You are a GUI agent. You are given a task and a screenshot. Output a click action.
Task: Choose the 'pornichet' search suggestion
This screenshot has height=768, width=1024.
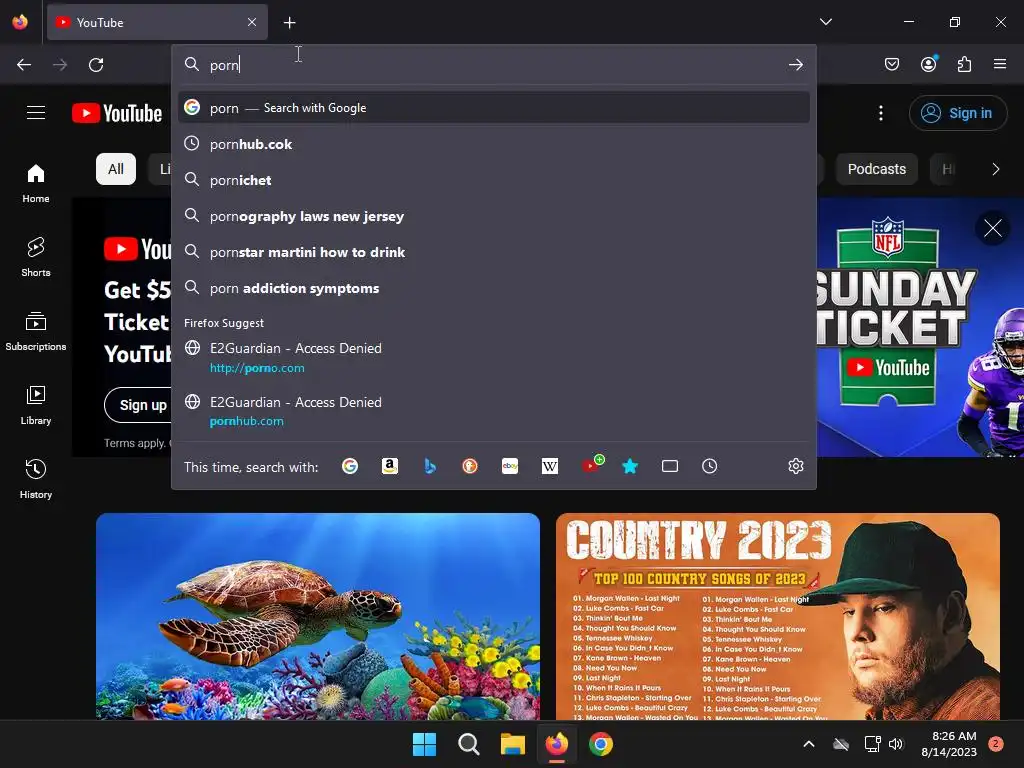point(493,180)
